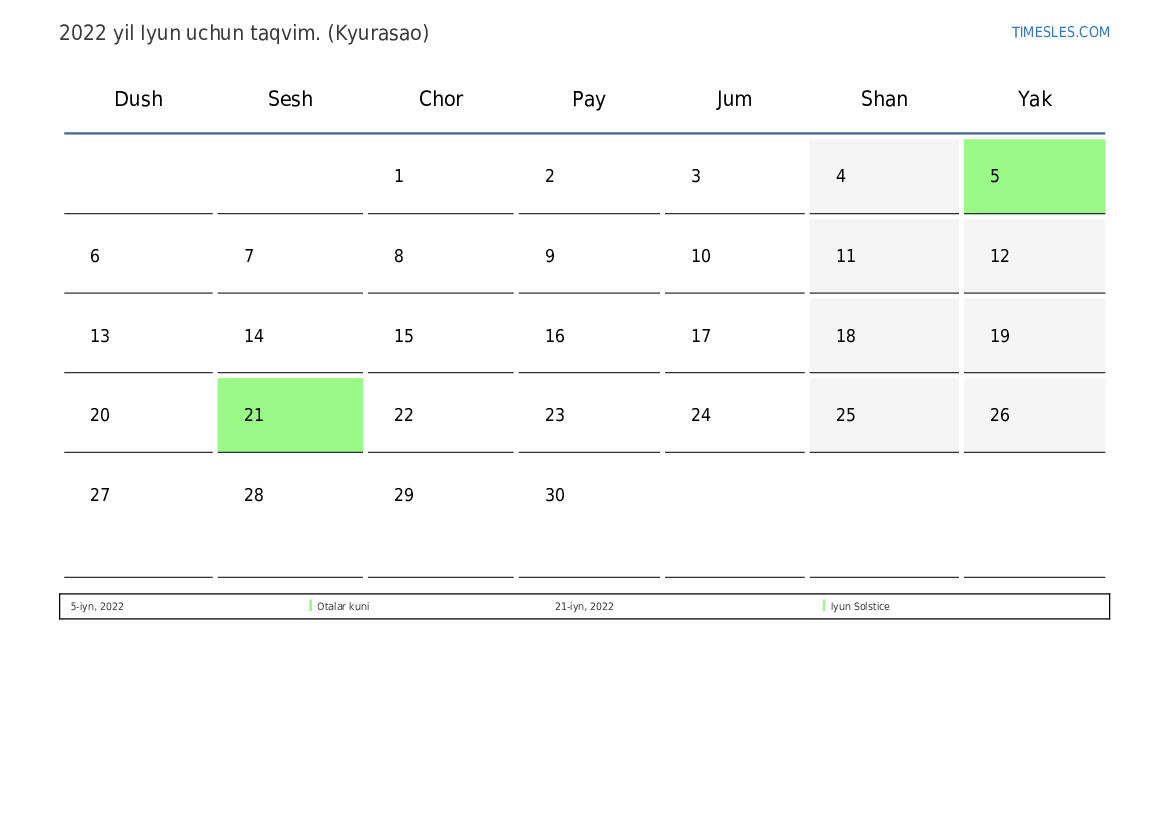
Task: Click day 2 in the calendar
Action: [589, 177]
